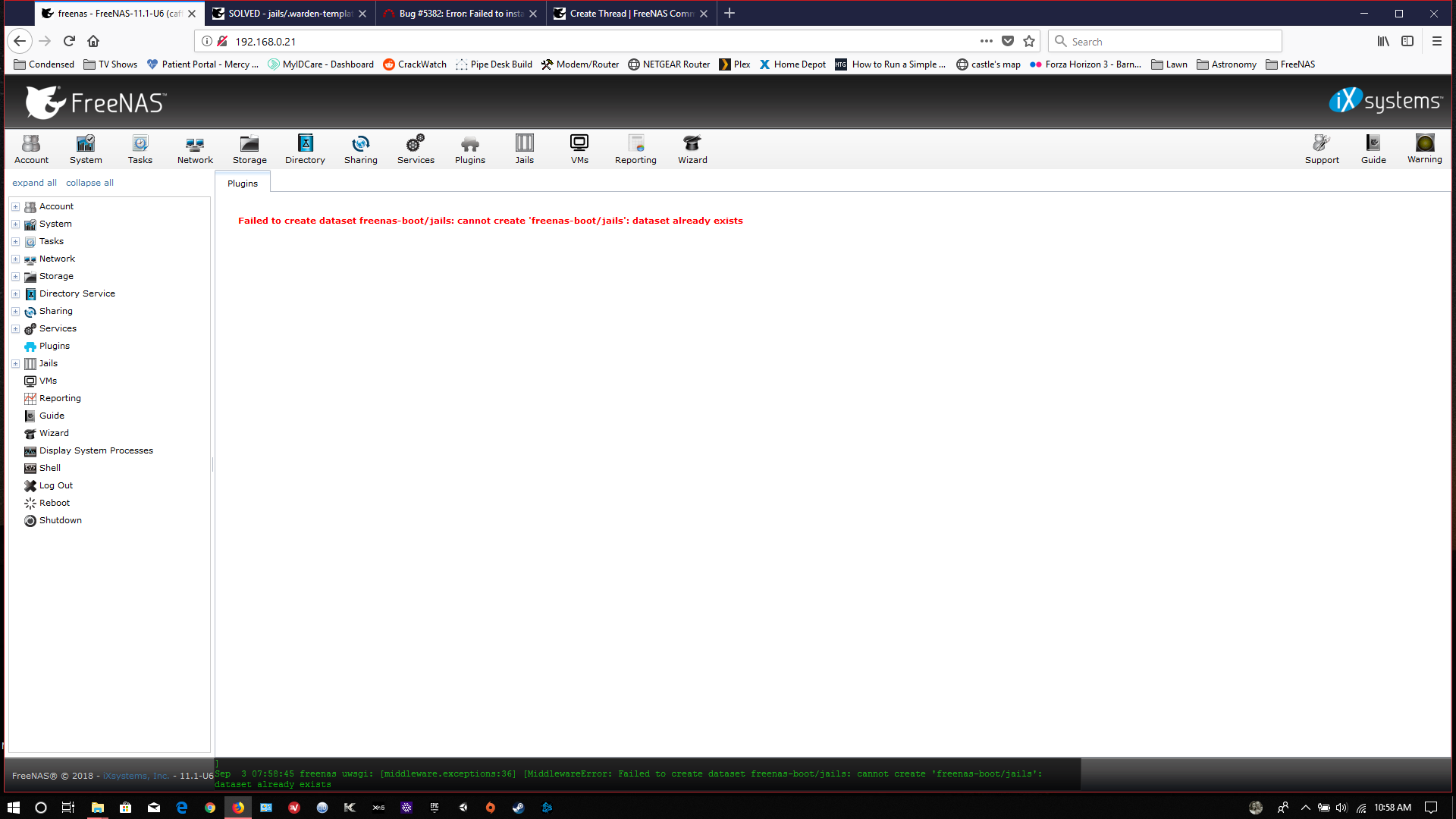Expand the Jails tree node
The image size is (1456, 819).
point(15,363)
